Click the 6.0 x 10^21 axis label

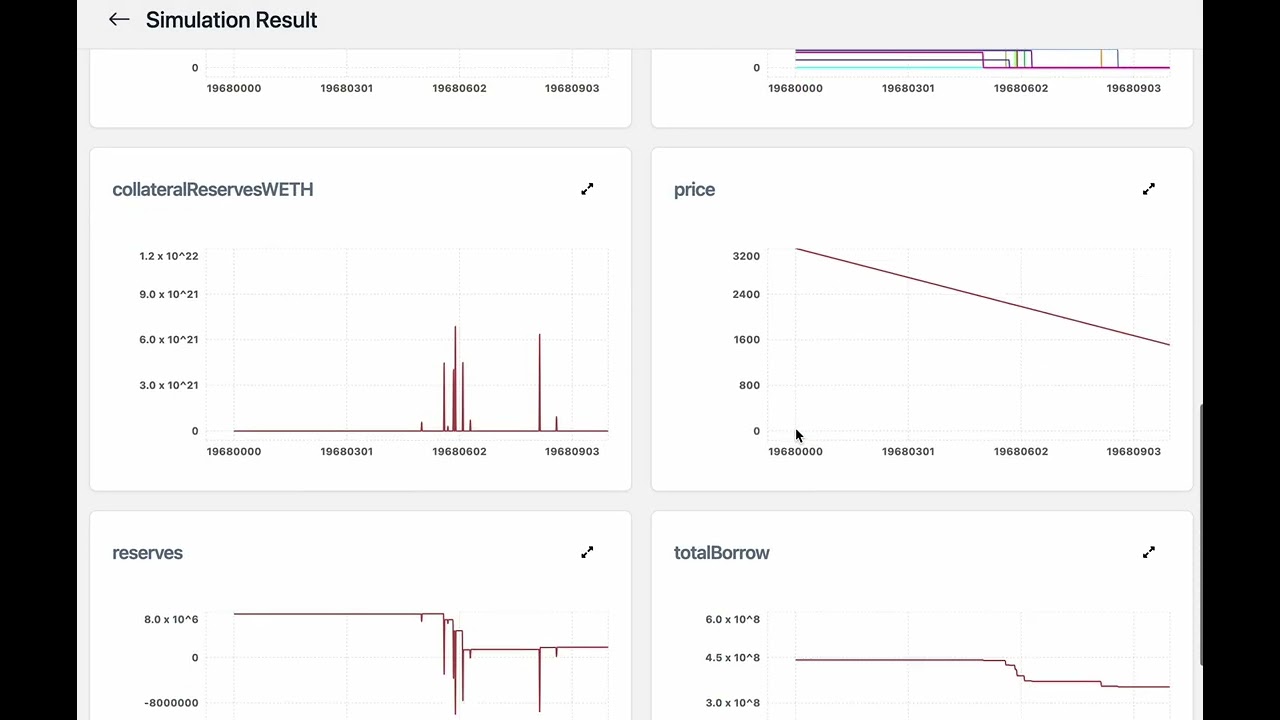(x=168, y=339)
